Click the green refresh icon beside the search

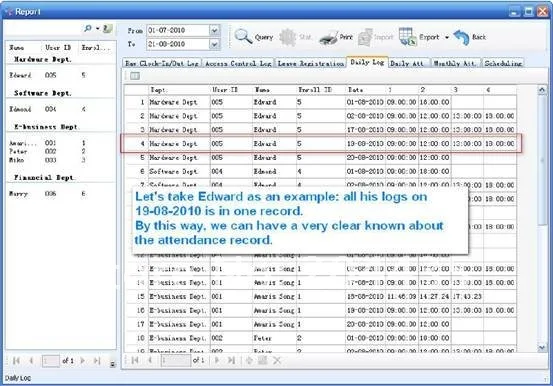[107, 29]
